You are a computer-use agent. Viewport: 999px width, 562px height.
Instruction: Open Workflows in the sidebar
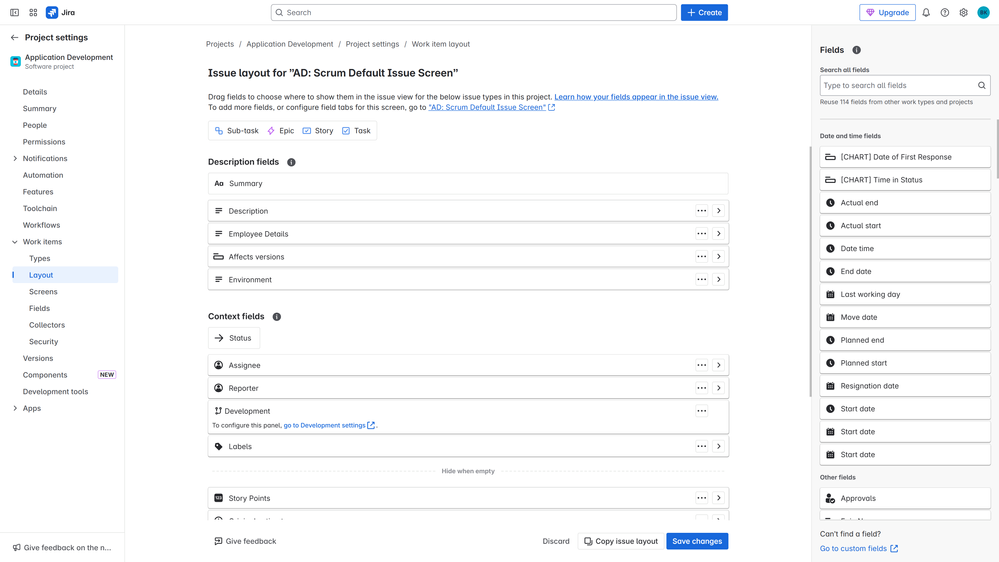tap(41, 225)
